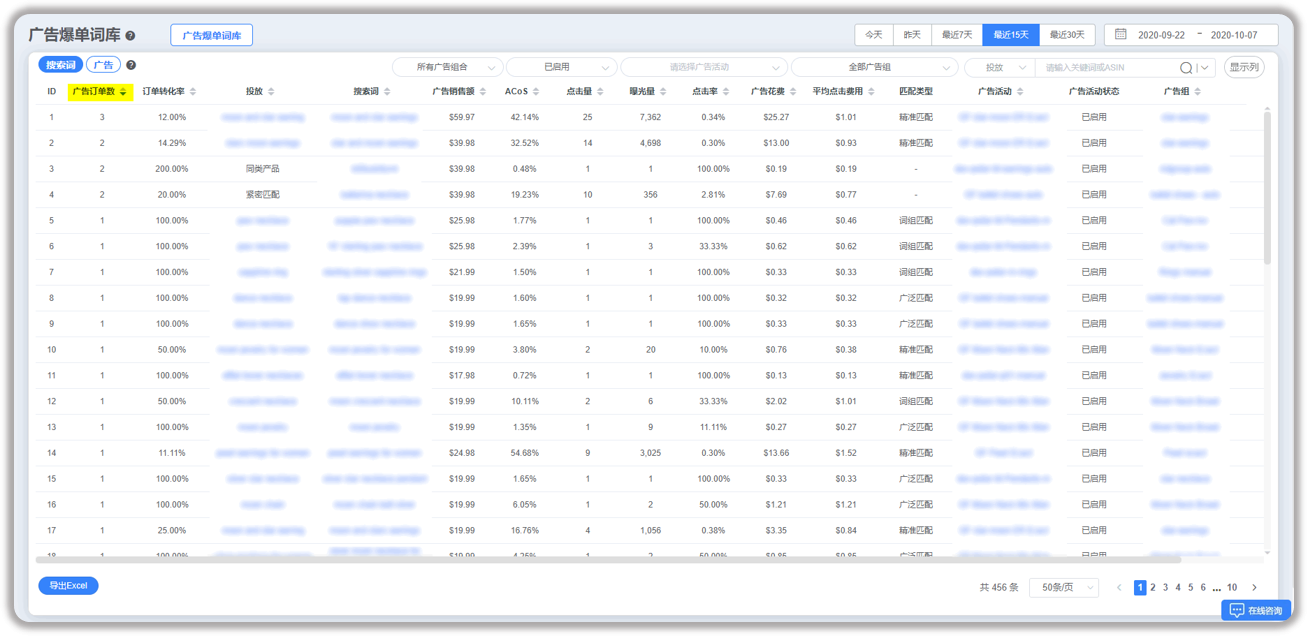Click the 广告爆单词库 outlined button
Screen dimensions: 1308x636
tap(212, 36)
